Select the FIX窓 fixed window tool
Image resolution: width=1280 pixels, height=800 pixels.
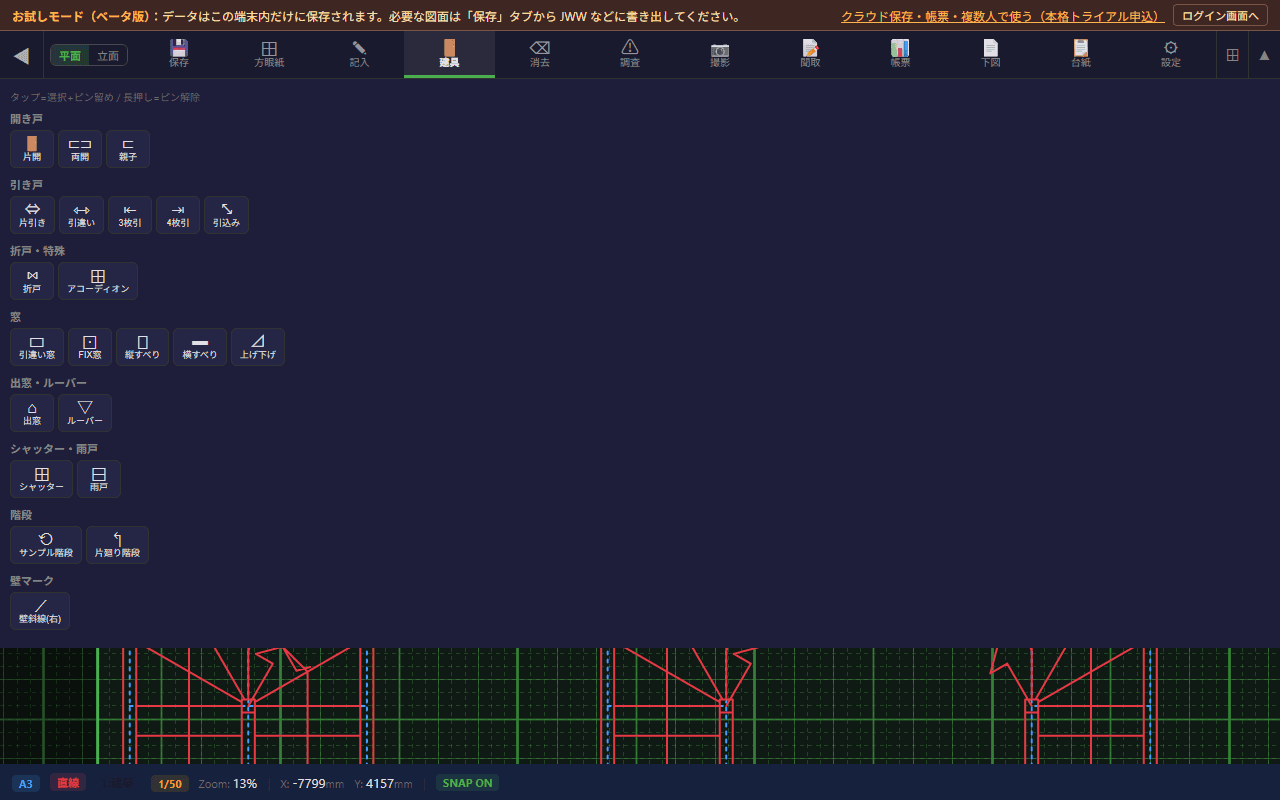tap(90, 347)
